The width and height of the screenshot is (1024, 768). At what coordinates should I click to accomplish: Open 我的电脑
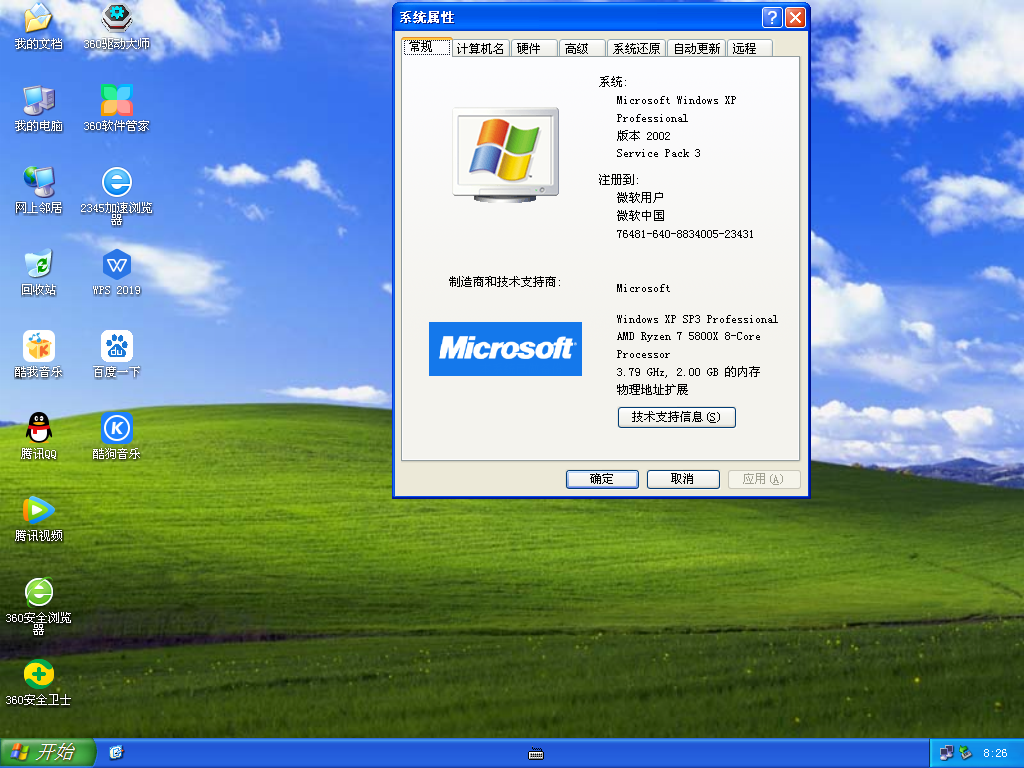37,100
